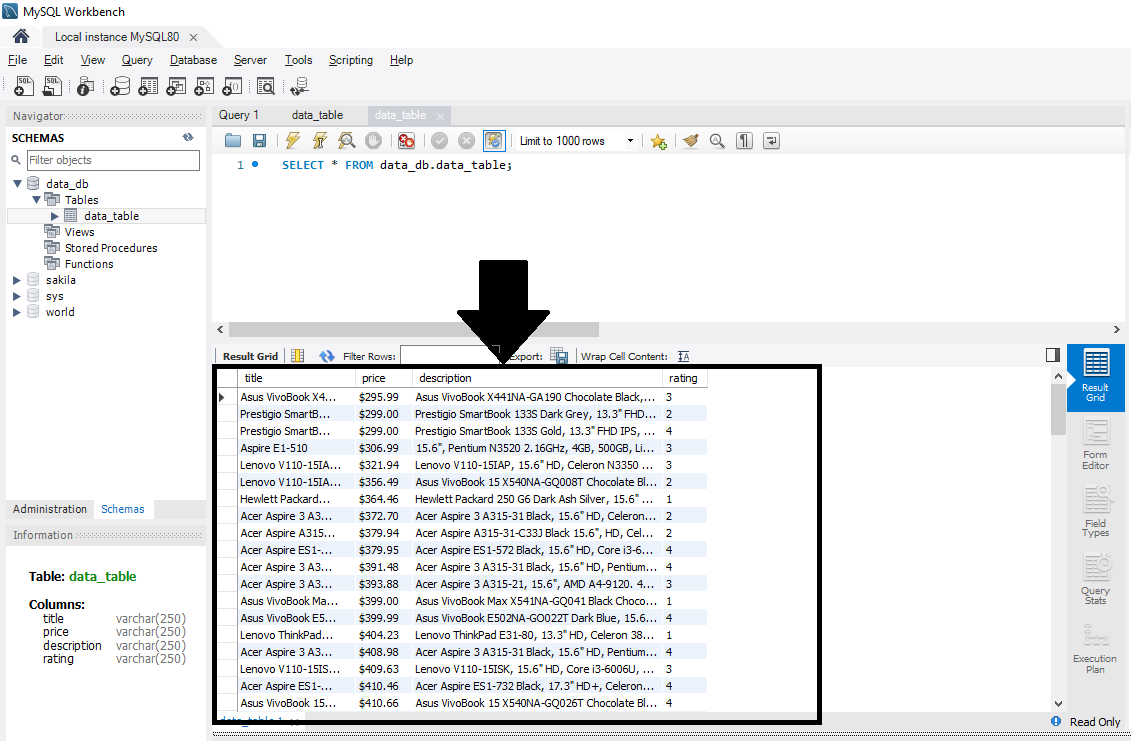The width and height of the screenshot is (1131, 741).
Task: Select Stored Procedures in navigator
Action: tap(111, 248)
